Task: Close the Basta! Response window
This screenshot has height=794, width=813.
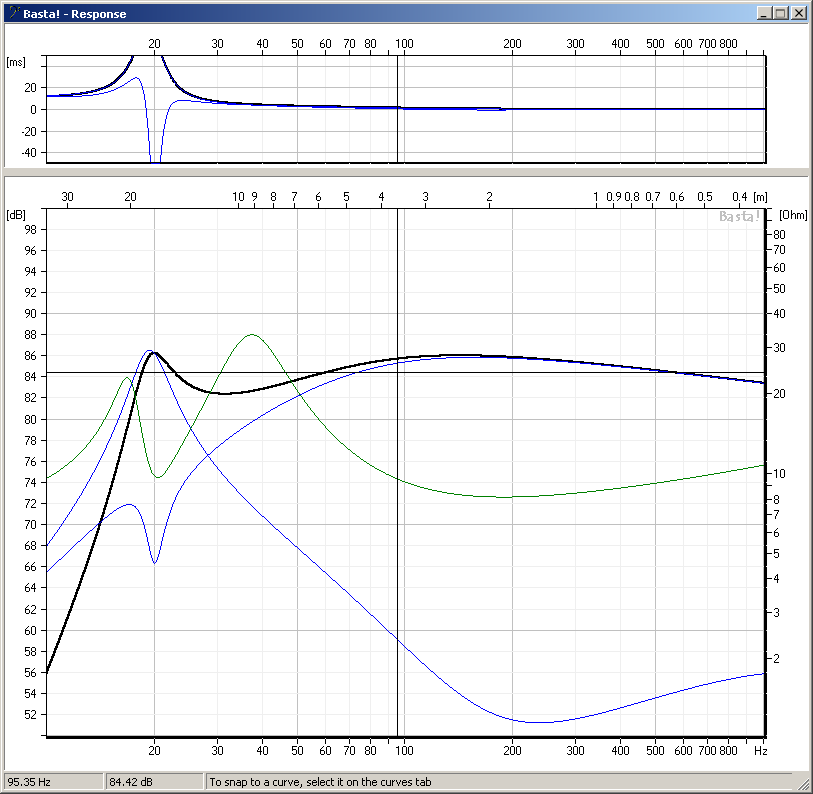Action: 799,14
